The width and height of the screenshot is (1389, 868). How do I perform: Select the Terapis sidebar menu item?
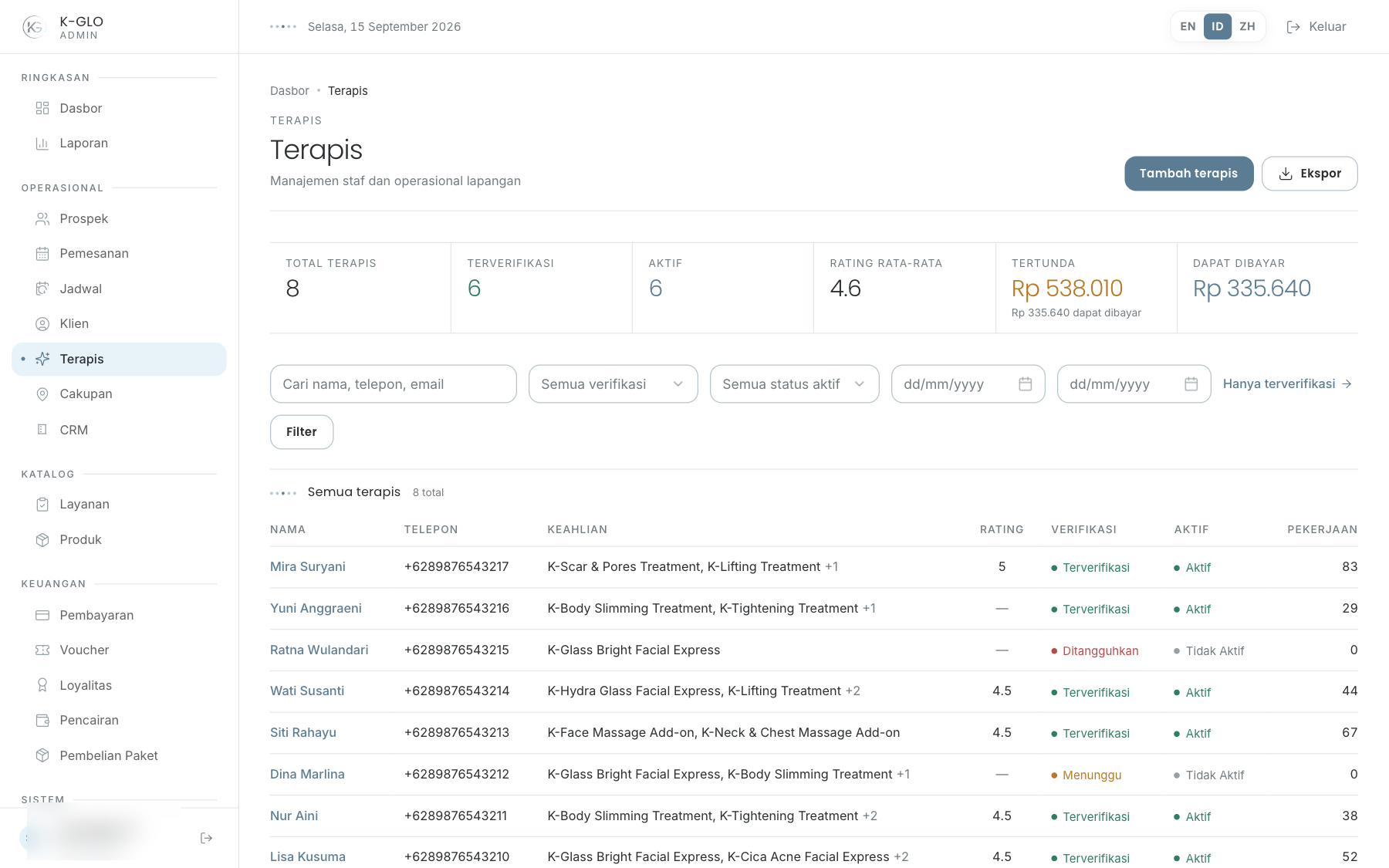click(120, 360)
